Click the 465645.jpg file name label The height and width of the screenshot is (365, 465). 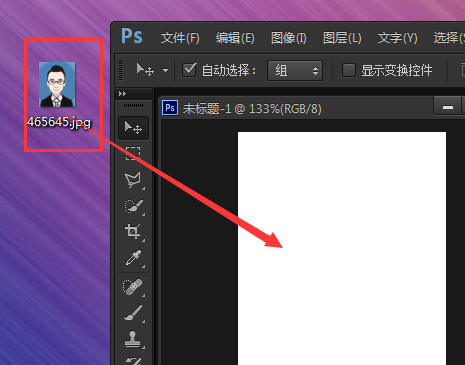pyautogui.click(x=59, y=122)
